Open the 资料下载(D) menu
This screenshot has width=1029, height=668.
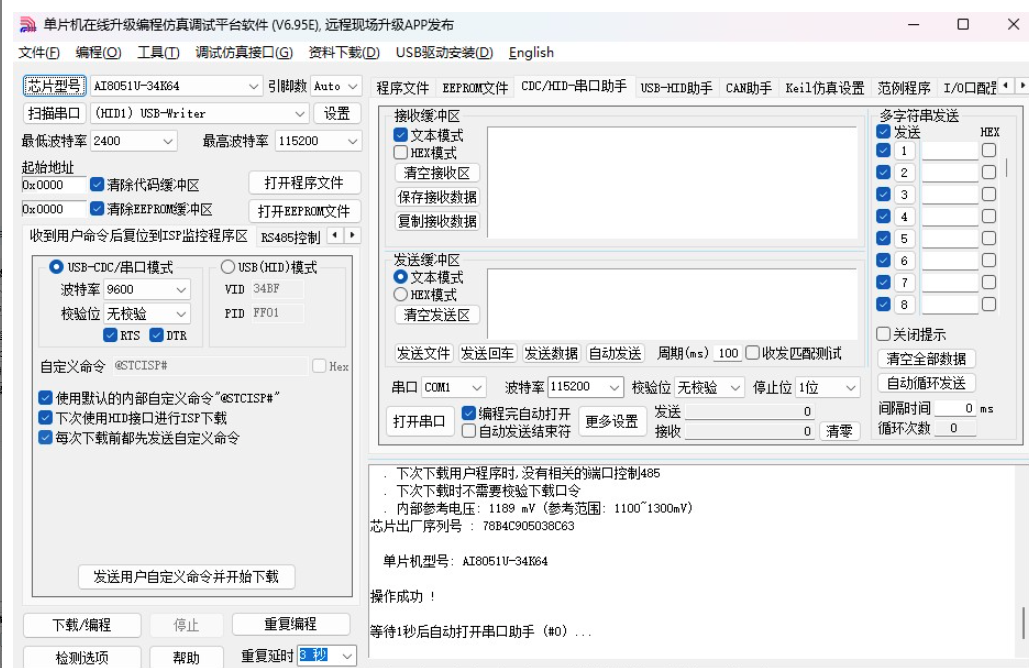pos(344,52)
